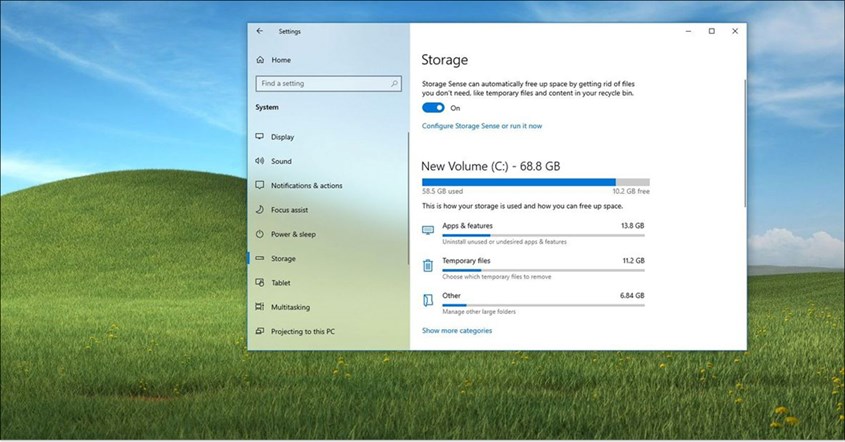Open Other storage category details
Image resolution: width=845 pixels, height=442 pixels.
(x=533, y=303)
